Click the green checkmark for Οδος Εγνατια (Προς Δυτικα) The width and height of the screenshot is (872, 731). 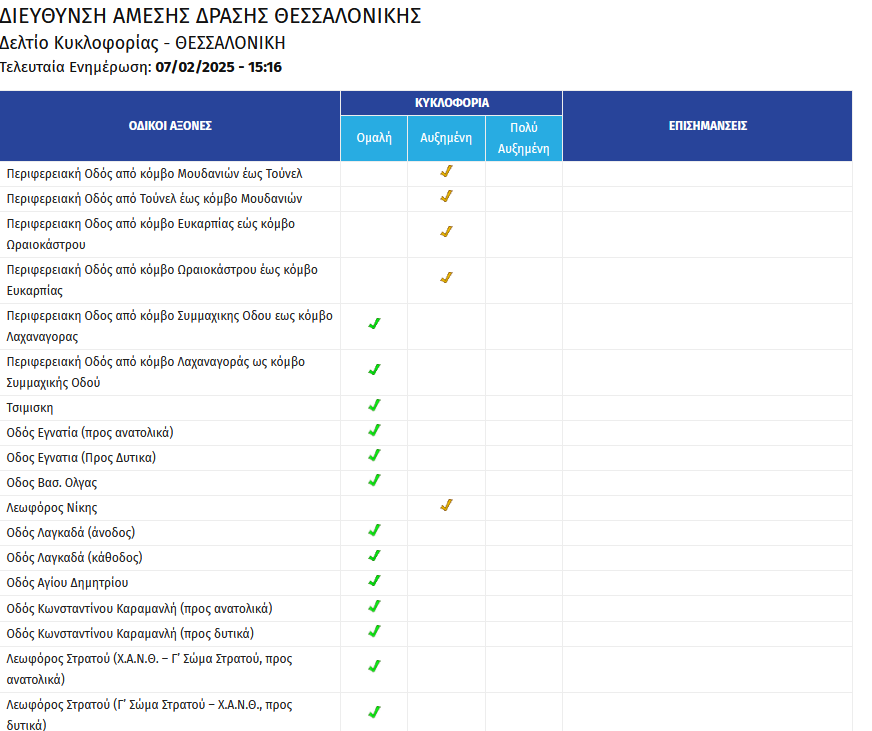374,456
